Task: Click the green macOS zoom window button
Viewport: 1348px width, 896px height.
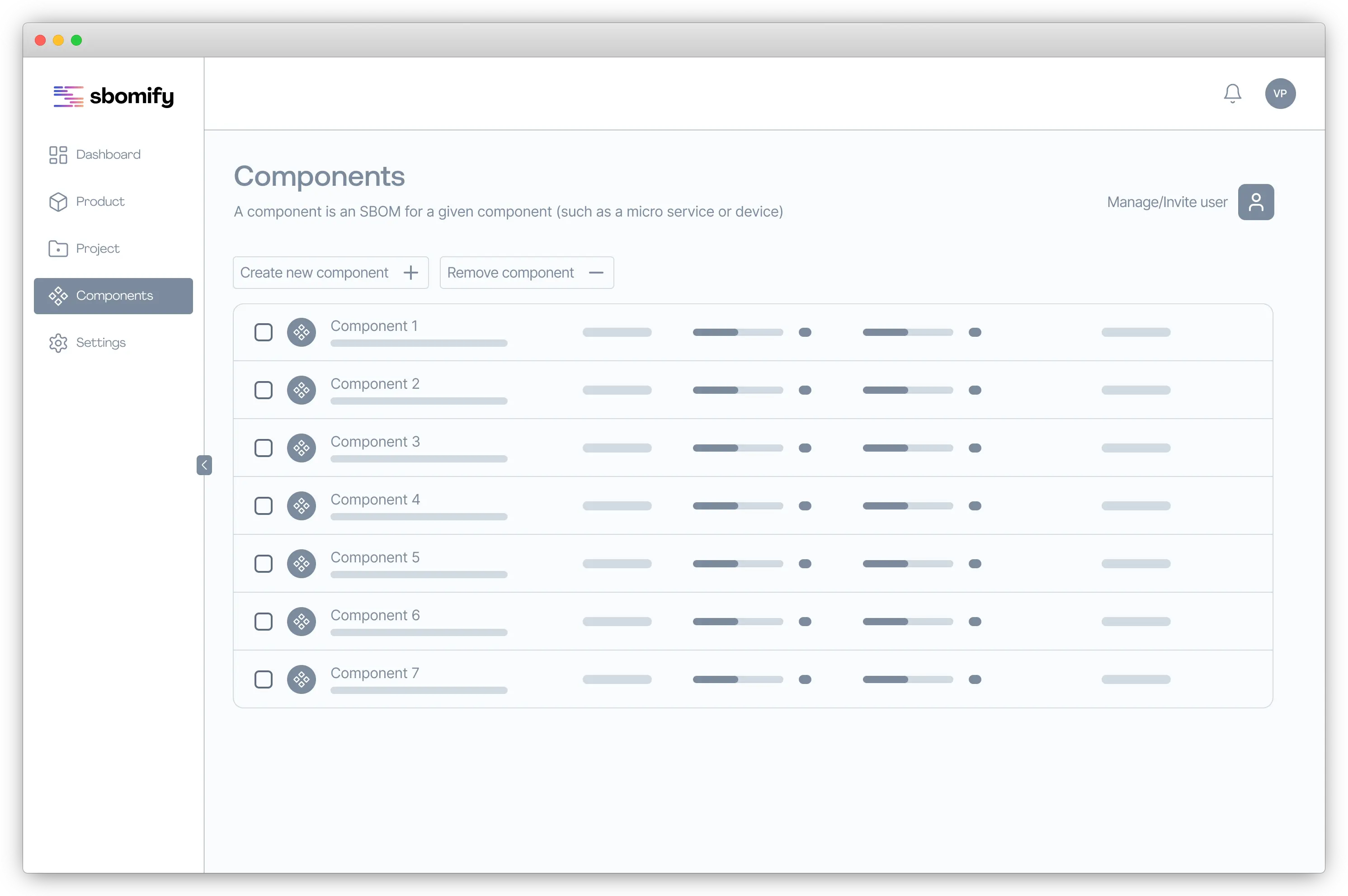Action: click(76, 40)
